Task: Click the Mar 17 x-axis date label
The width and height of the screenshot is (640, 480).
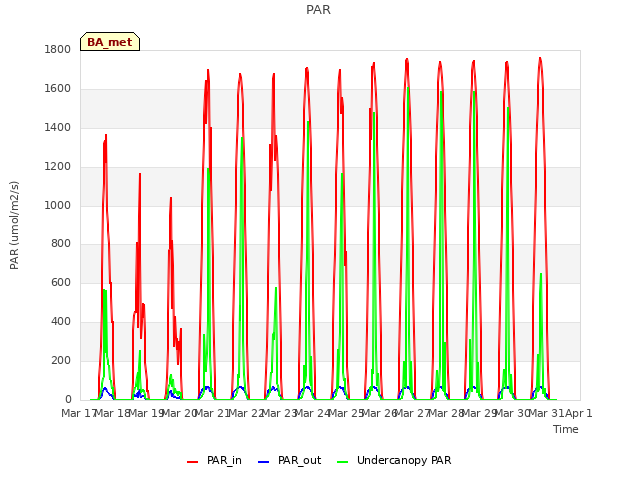Action: coord(79,413)
